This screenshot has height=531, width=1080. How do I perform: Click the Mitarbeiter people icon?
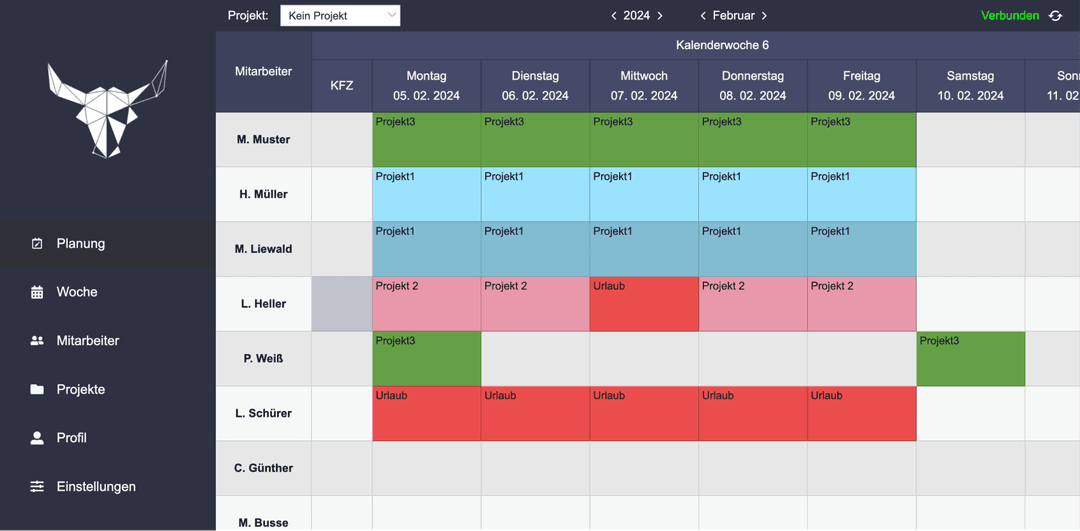point(37,341)
